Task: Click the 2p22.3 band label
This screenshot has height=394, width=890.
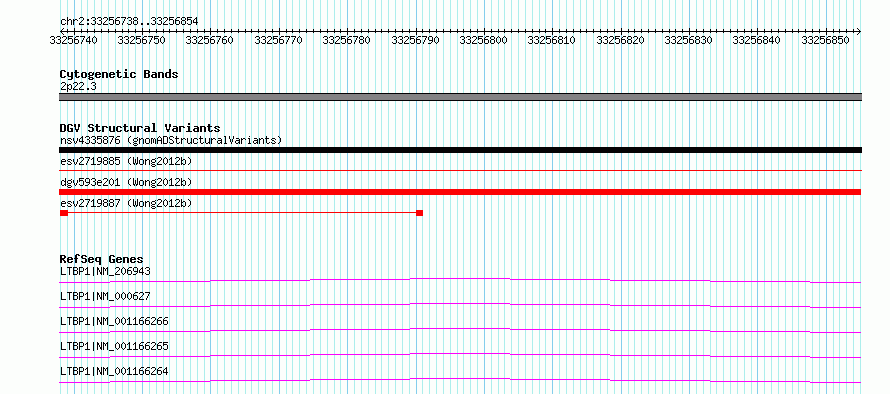Action: point(78,86)
